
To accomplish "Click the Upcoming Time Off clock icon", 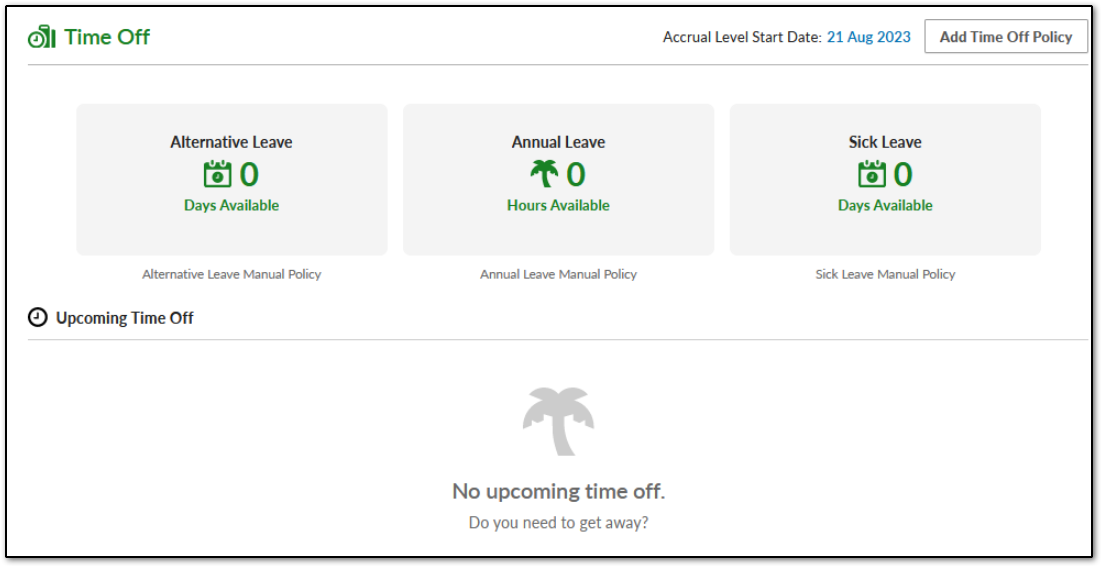I will tap(37, 318).
